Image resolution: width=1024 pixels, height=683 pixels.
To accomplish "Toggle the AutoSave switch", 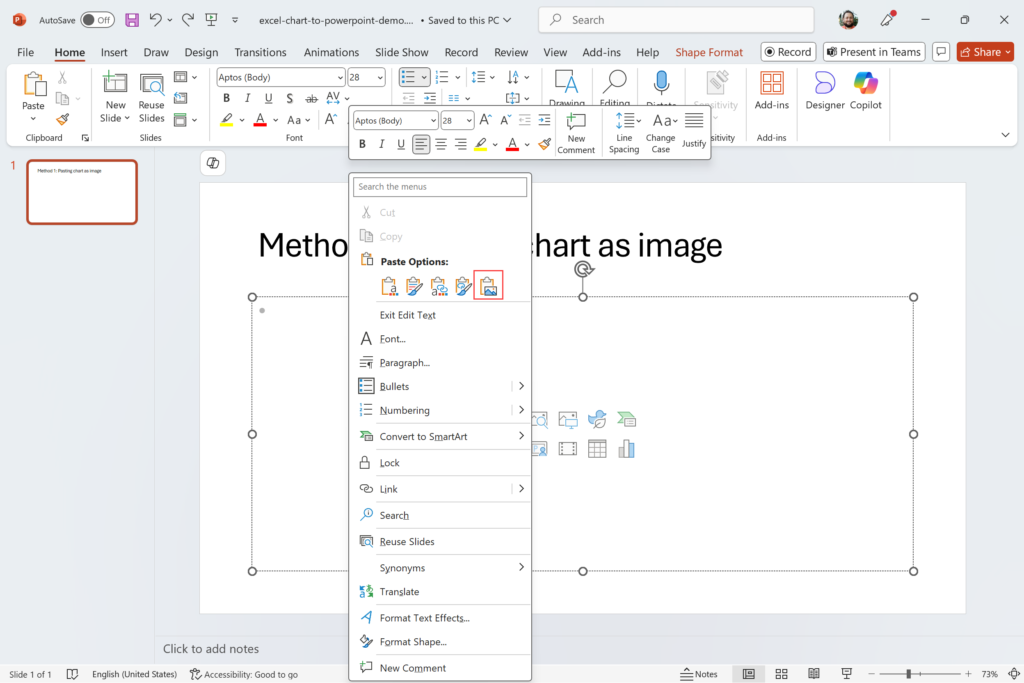I will click(97, 20).
